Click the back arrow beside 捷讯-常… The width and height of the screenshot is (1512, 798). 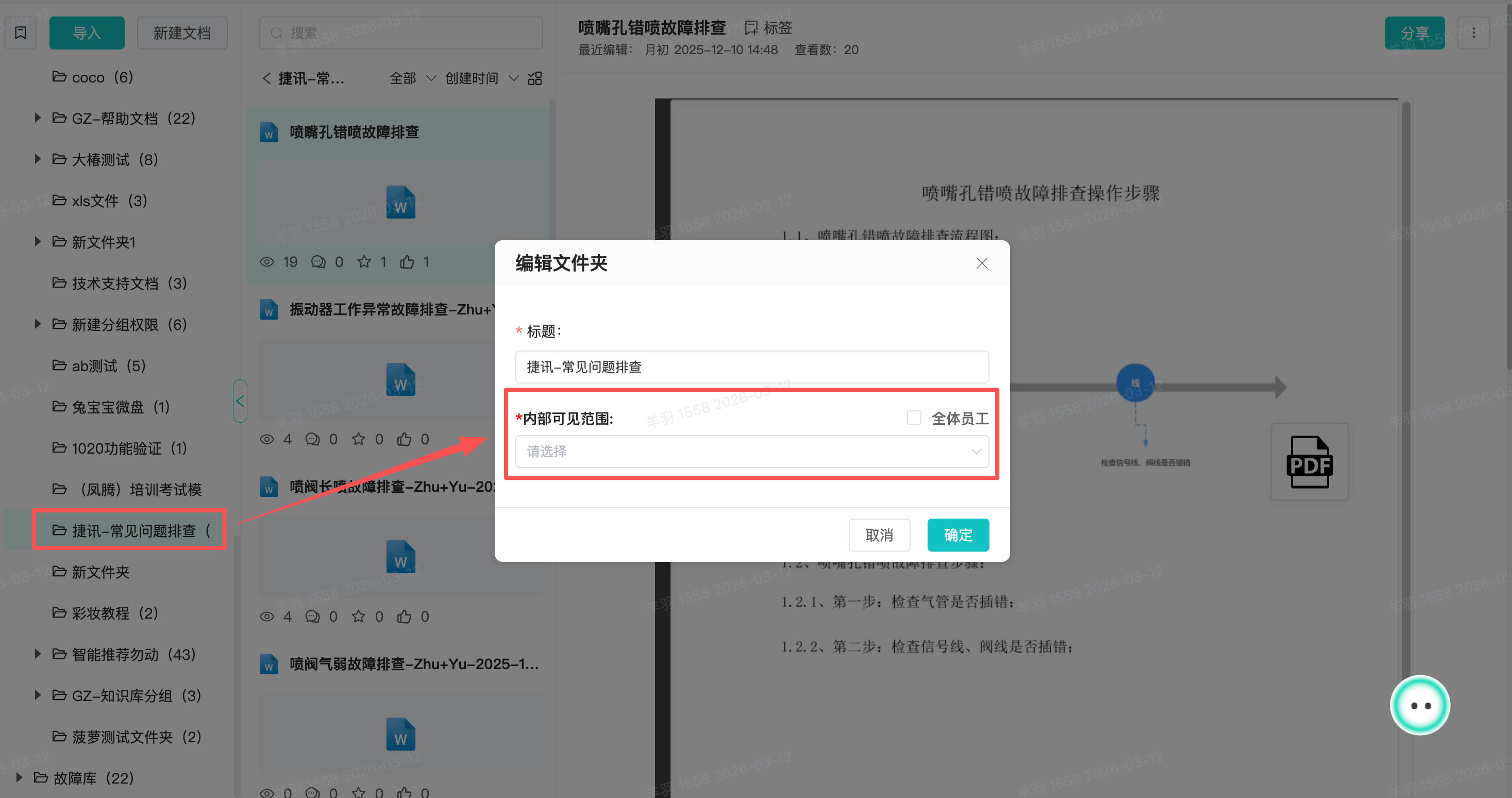[x=266, y=78]
